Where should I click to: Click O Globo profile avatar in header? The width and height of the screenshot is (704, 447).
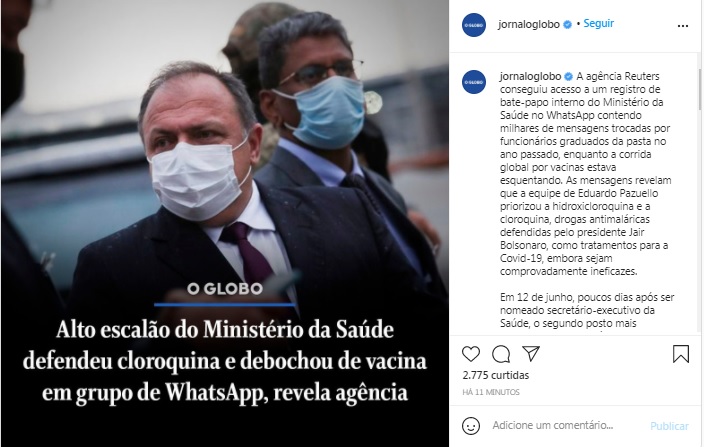(474, 25)
